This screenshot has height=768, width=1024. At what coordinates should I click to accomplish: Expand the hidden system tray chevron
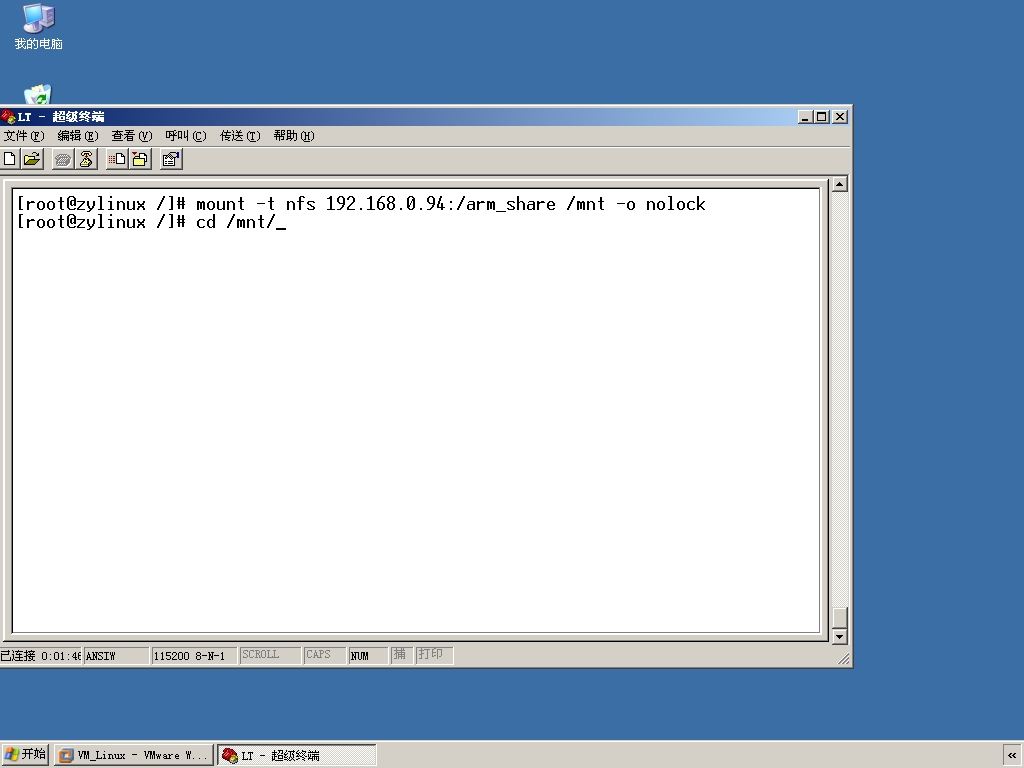click(x=1012, y=756)
